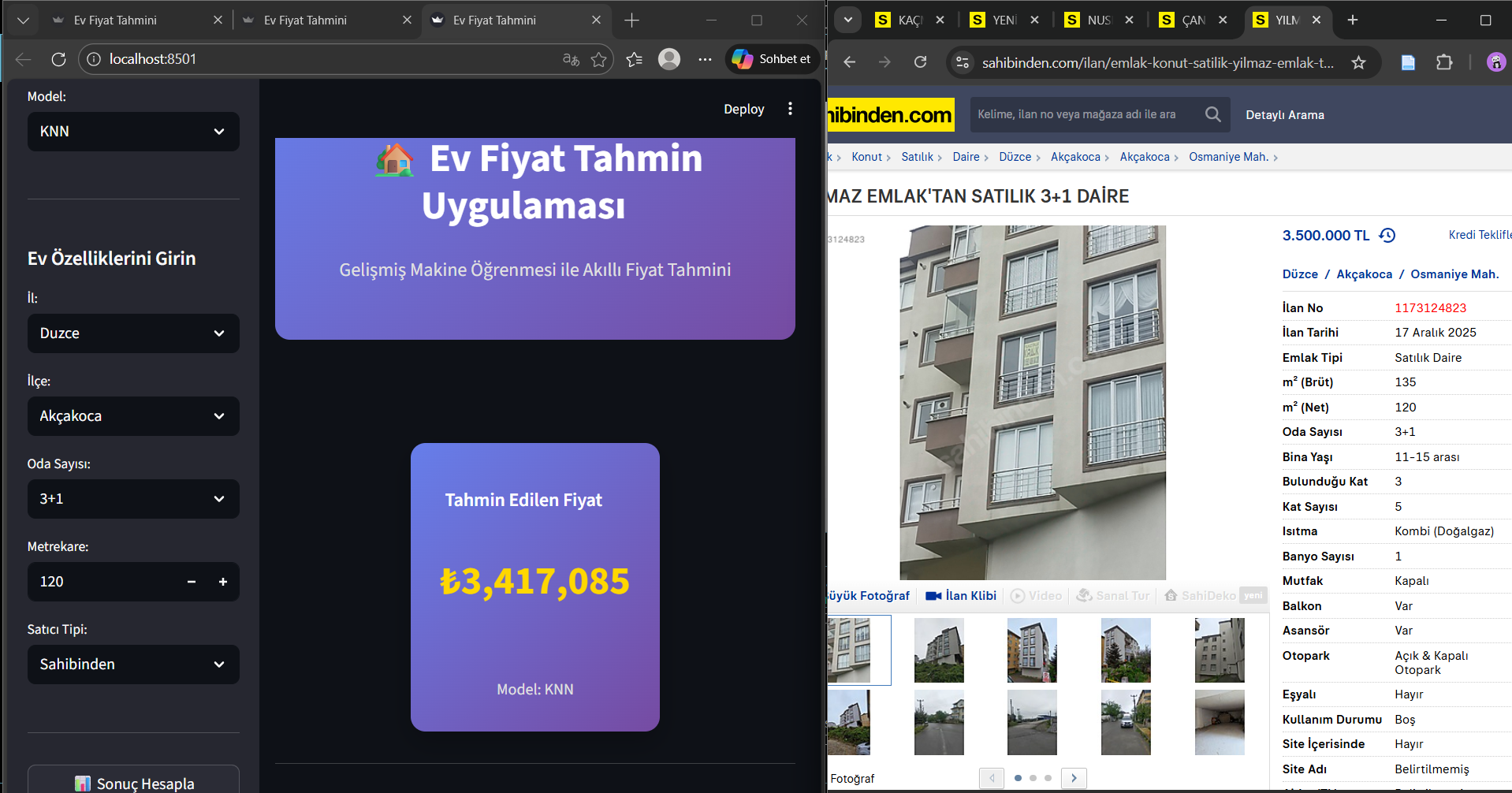The height and width of the screenshot is (793, 1512).
Task: Bookmark localhost page with the star icon
Action: (599, 59)
